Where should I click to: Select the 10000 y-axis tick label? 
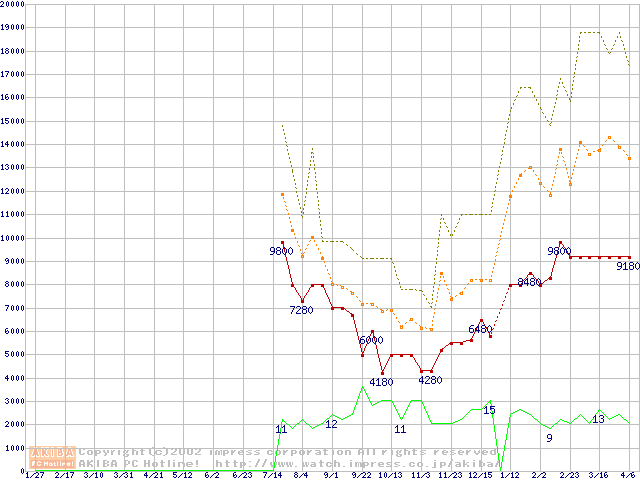coord(13,238)
